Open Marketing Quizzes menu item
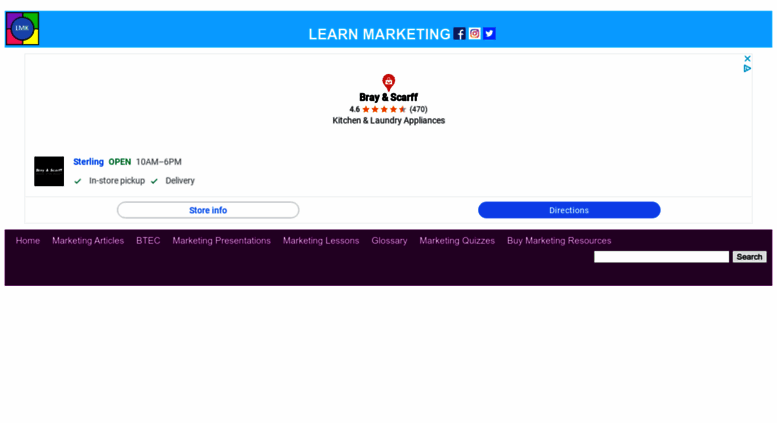The height and width of the screenshot is (423, 777). [457, 241]
